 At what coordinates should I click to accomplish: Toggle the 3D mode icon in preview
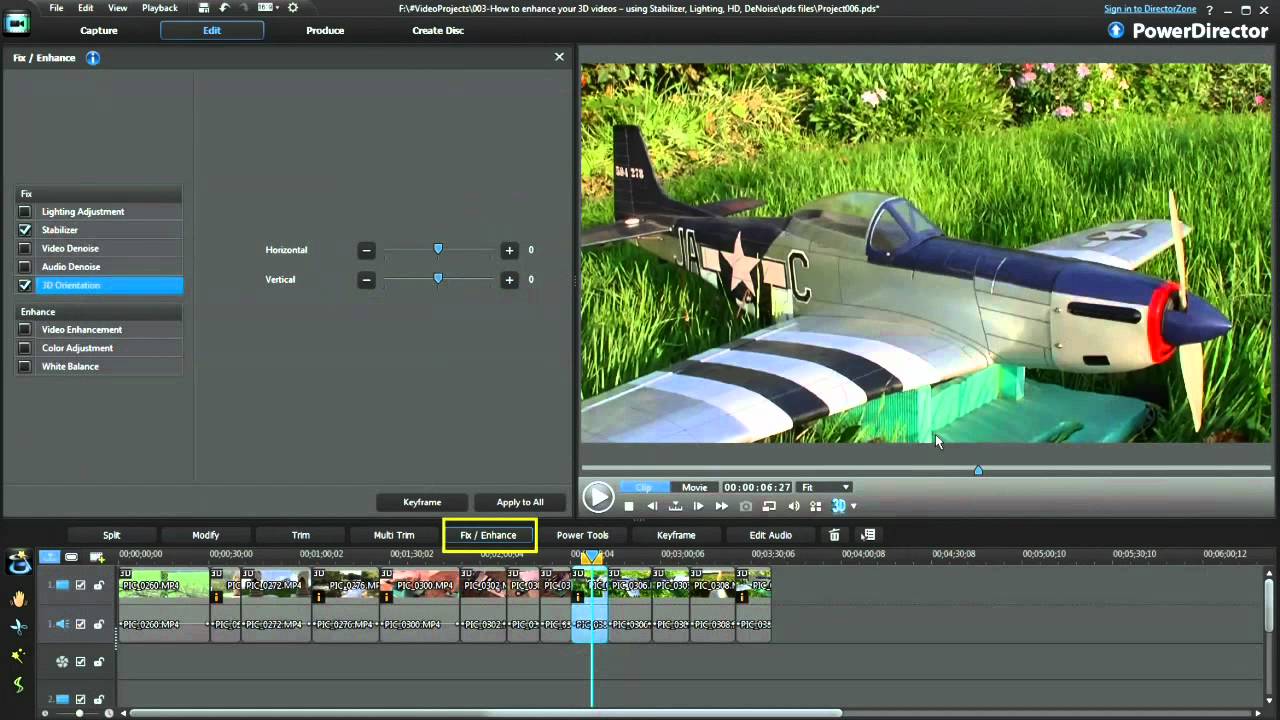click(x=838, y=506)
